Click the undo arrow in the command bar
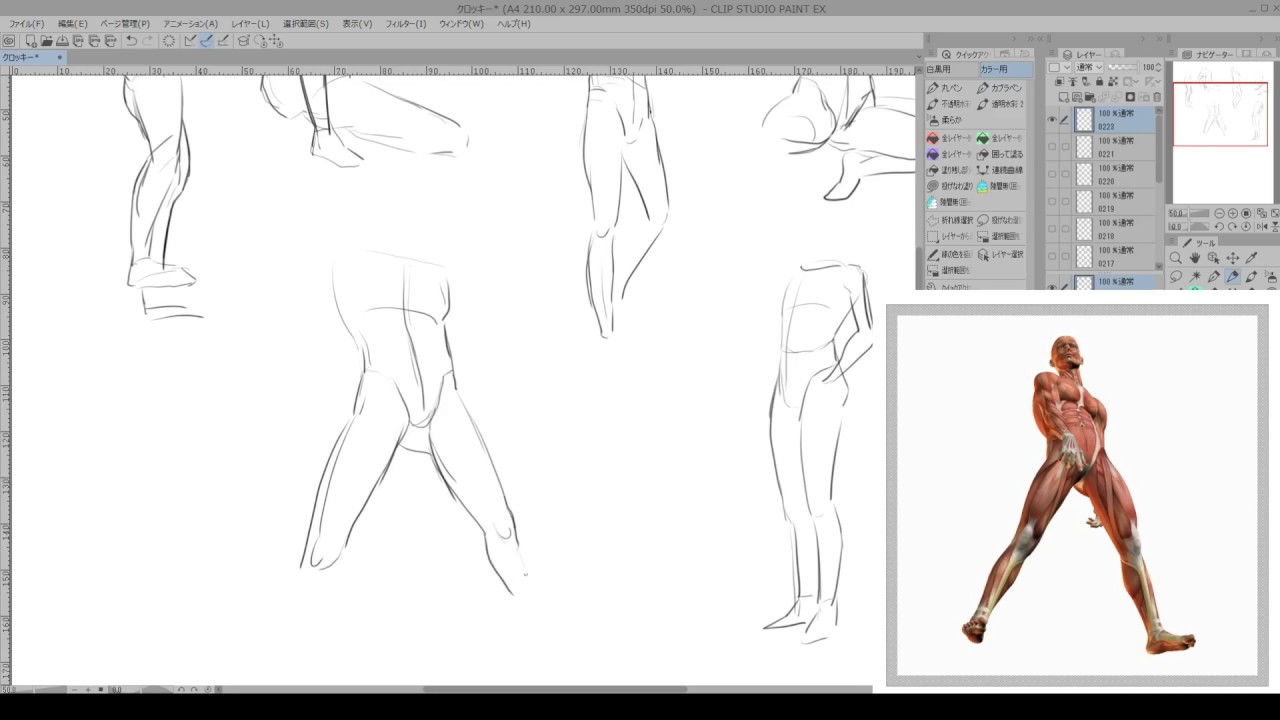1280x720 pixels. click(131, 41)
